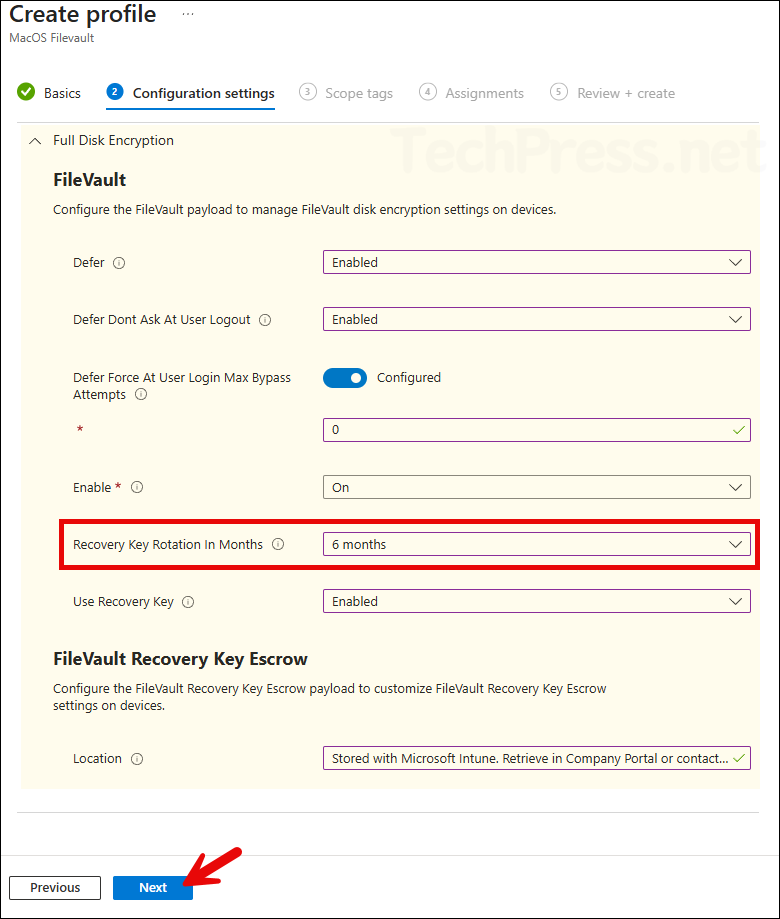Click the info icon next to Enable
This screenshot has width=780, height=919.
pyautogui.click(x=137, y=488)
